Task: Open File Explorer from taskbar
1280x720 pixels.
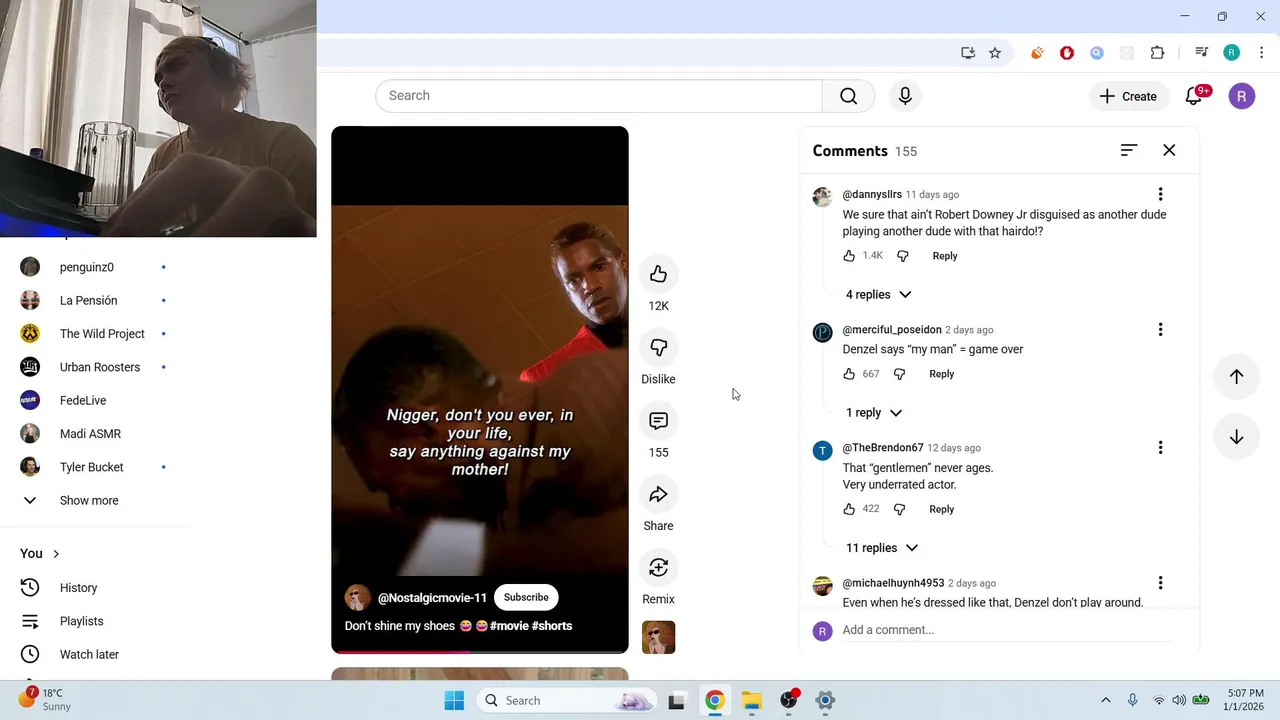Action: pyautogui.click(x=752, y=700)
